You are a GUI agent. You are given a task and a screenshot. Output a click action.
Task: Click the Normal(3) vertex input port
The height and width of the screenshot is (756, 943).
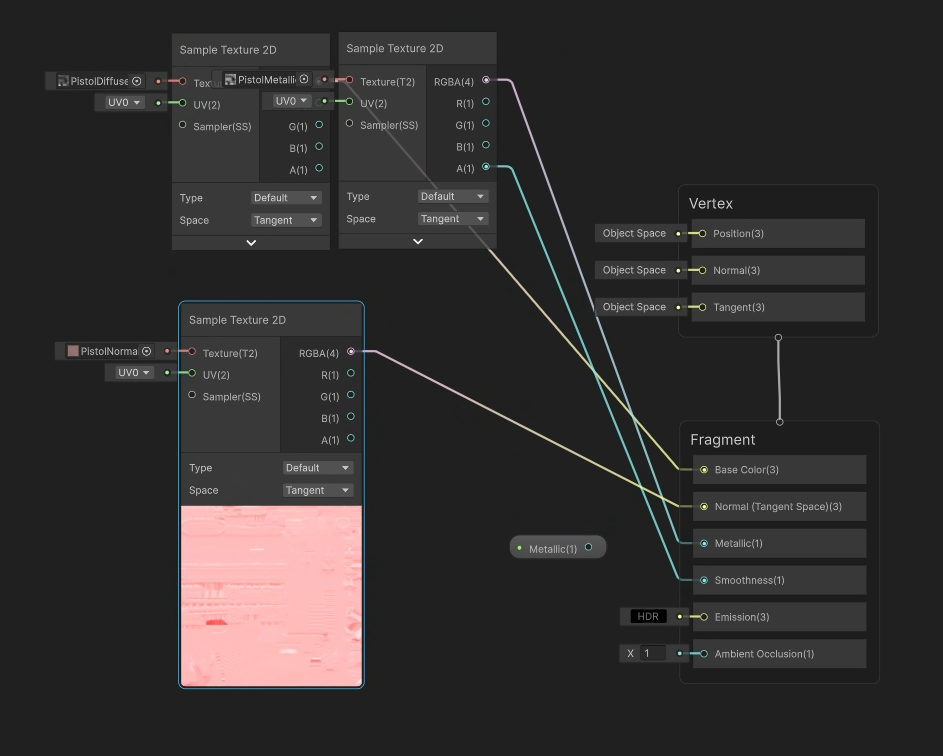point(702,271)
